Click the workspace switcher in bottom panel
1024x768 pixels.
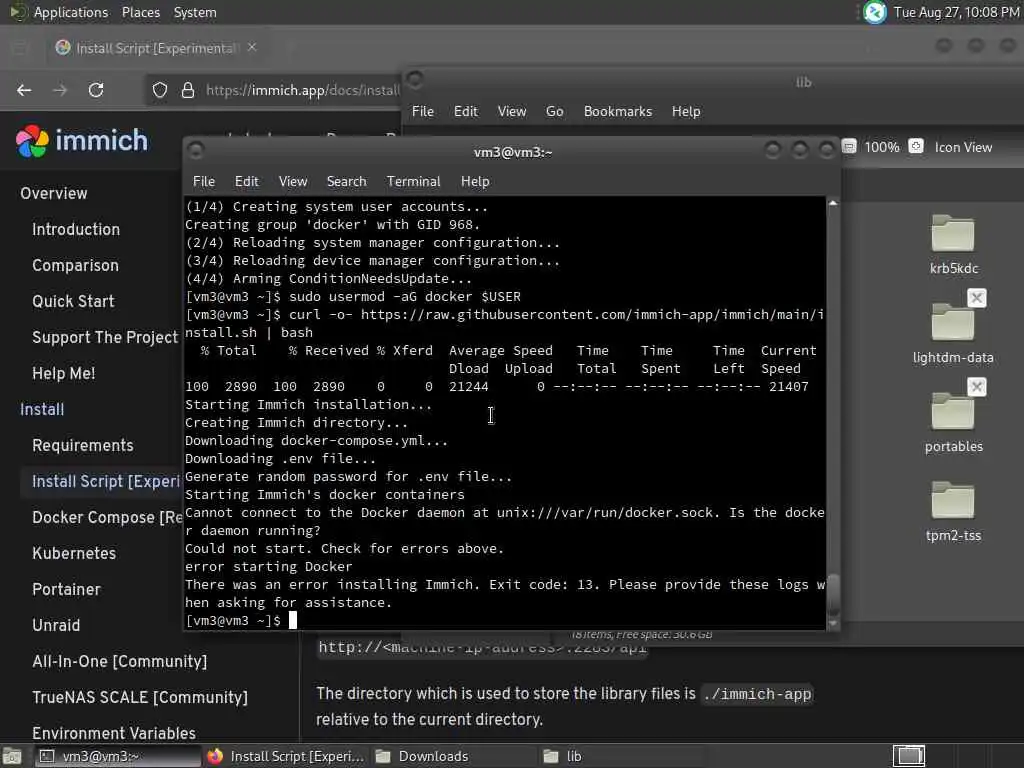point(909,756)
